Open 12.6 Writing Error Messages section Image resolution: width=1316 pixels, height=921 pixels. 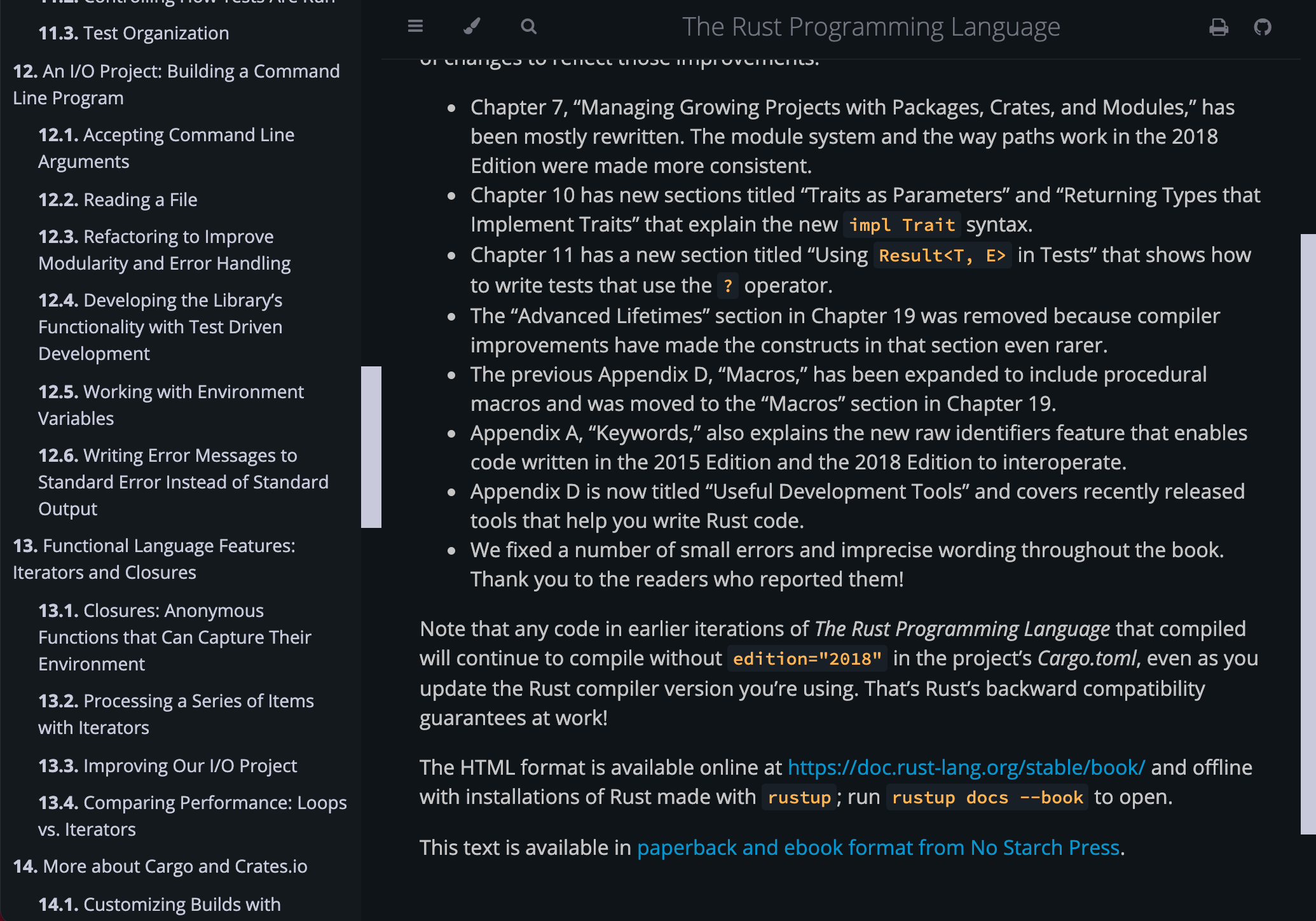point(183,481)
